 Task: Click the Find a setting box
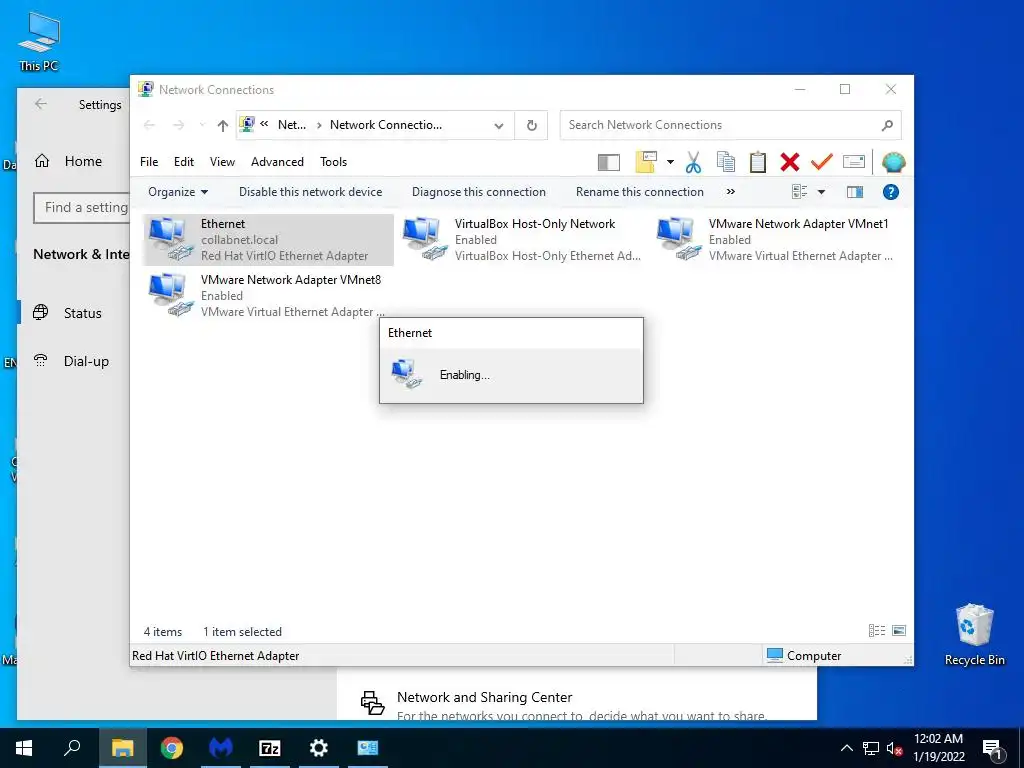[x=82, y=208]
